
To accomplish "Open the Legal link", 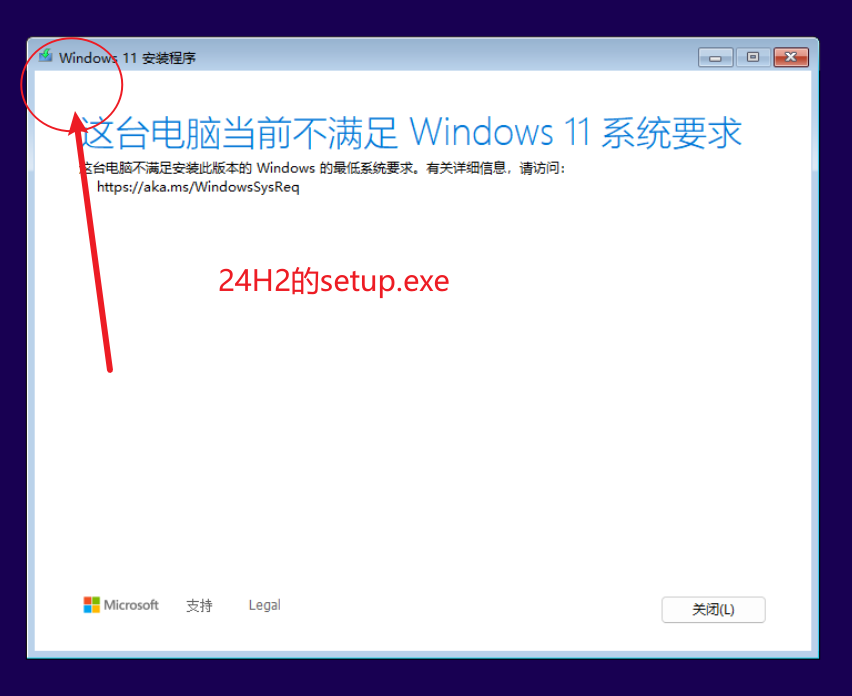I will point(265,605).
